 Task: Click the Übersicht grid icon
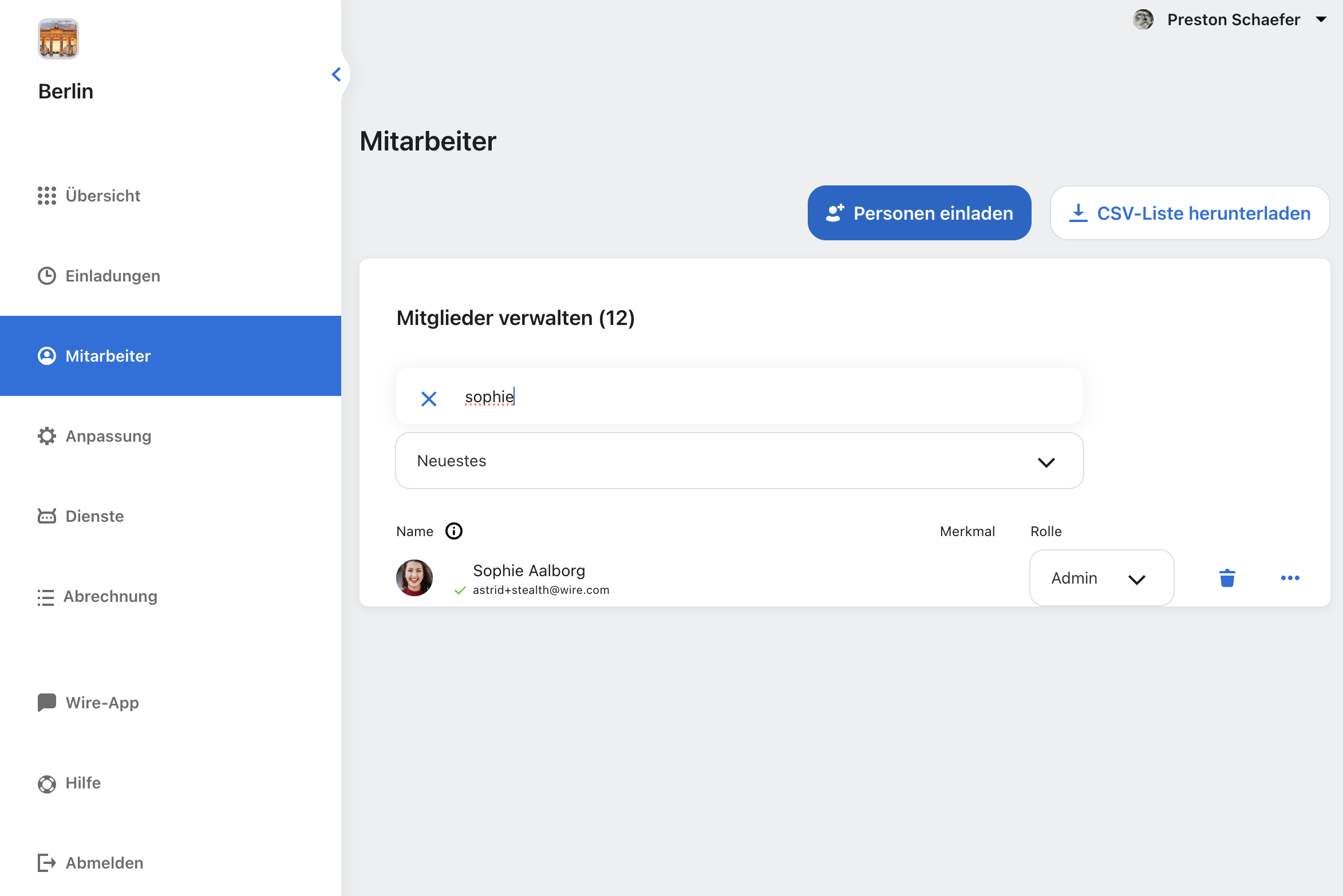point(47,196)
